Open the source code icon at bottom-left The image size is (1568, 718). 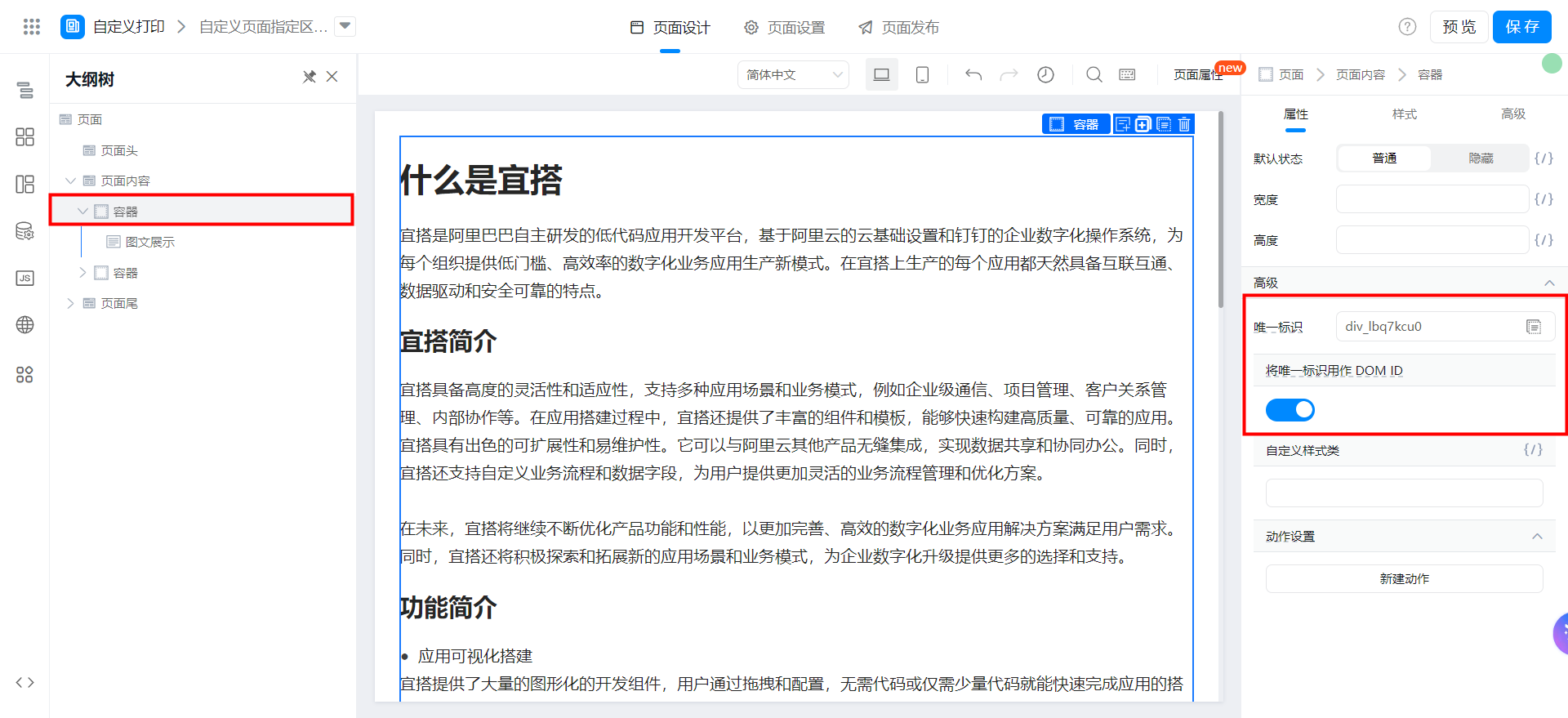tap(25, 683)
